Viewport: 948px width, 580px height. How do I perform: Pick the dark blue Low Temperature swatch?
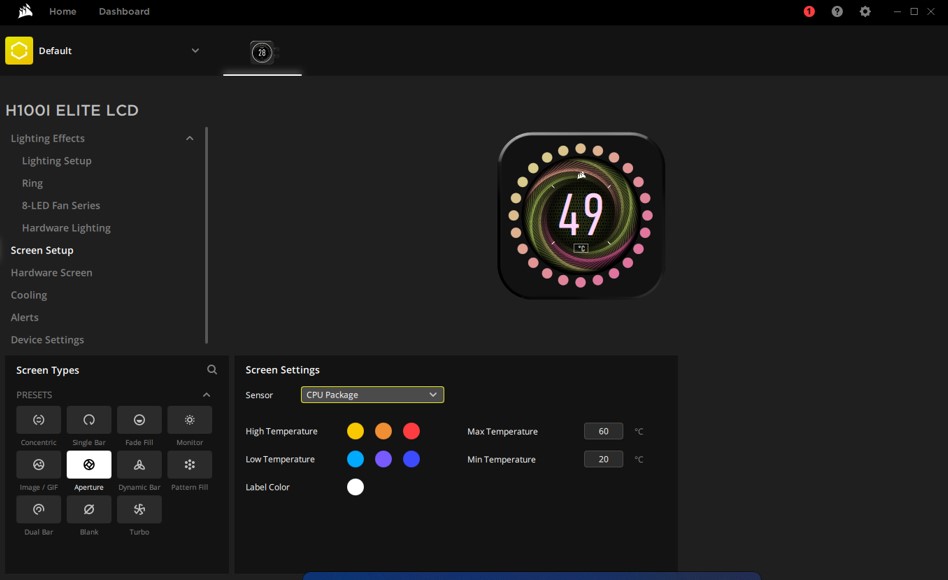[x=411, y=459]
